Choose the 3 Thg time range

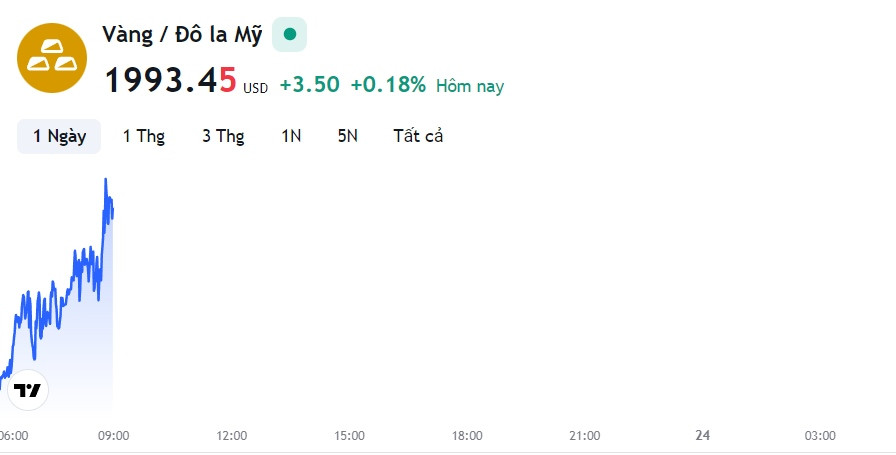(x=223, y=137)
